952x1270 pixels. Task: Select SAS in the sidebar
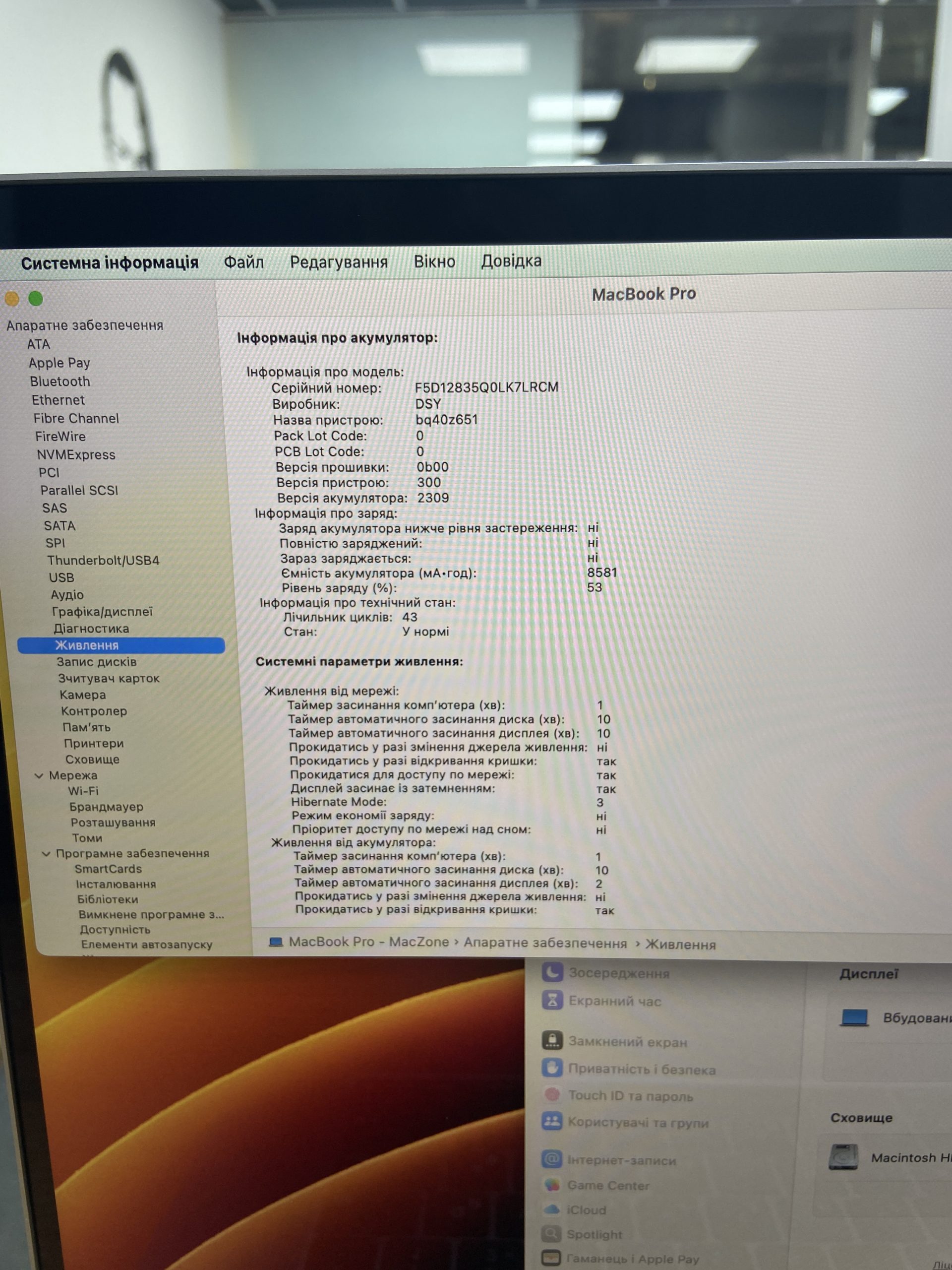click(x=55, y=508)
